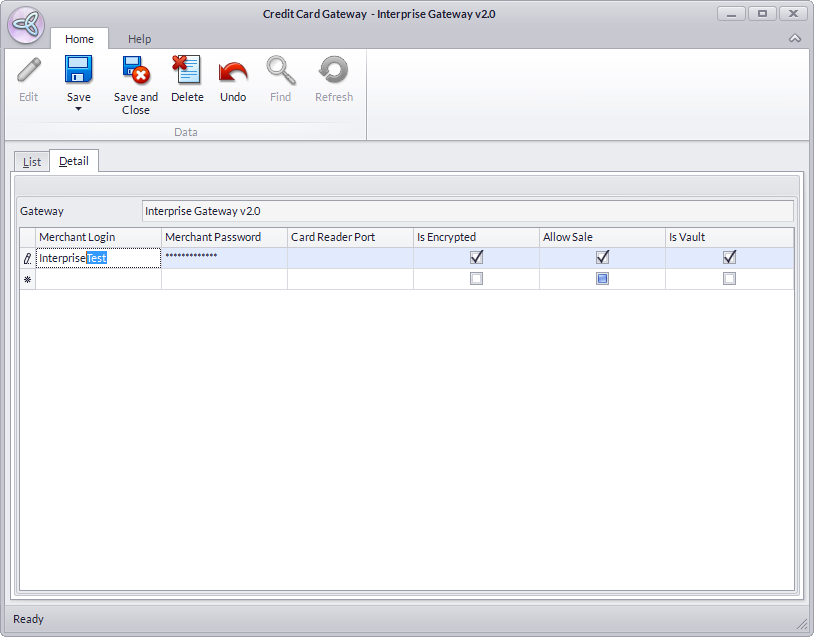Click the Edit pencil icon

pyautogui.click(x=29, y=70)
